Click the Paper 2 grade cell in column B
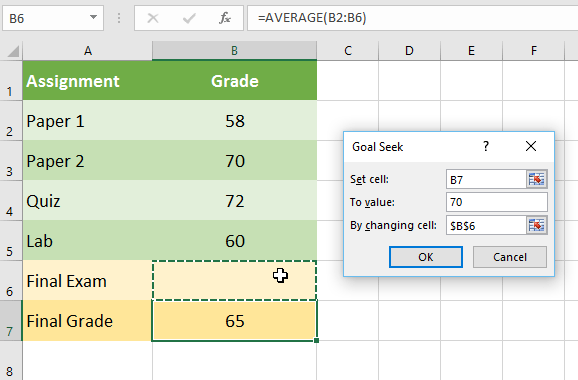This screenshot has height=380, width=578. point(234,160)
